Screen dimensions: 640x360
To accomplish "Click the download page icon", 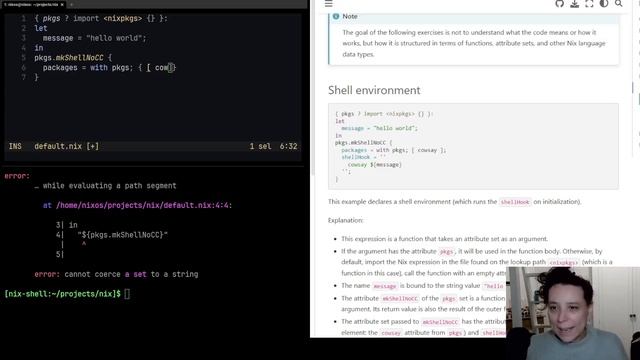I will (574, 4).
